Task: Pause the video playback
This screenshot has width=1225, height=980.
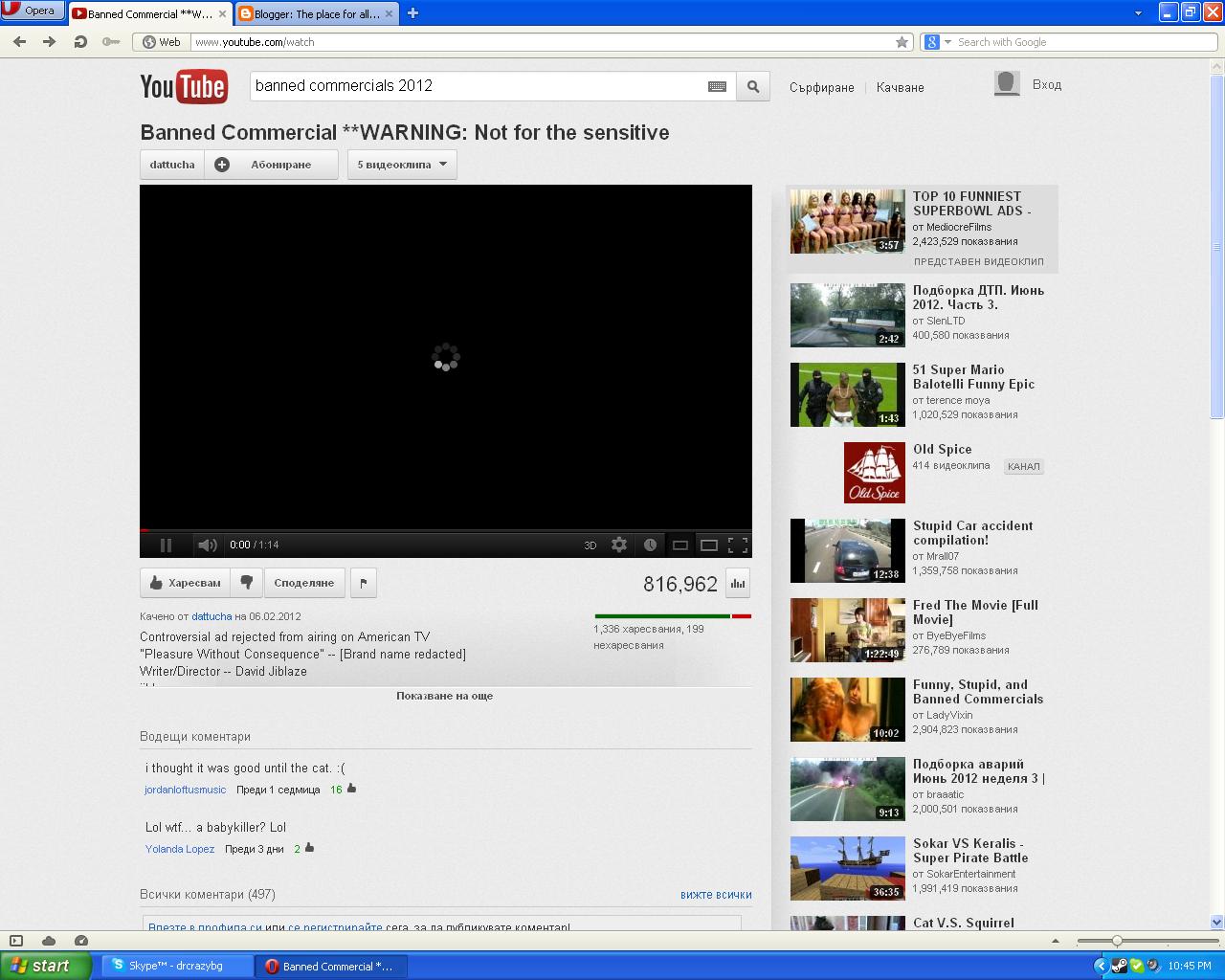Action: tap(166, 546)
